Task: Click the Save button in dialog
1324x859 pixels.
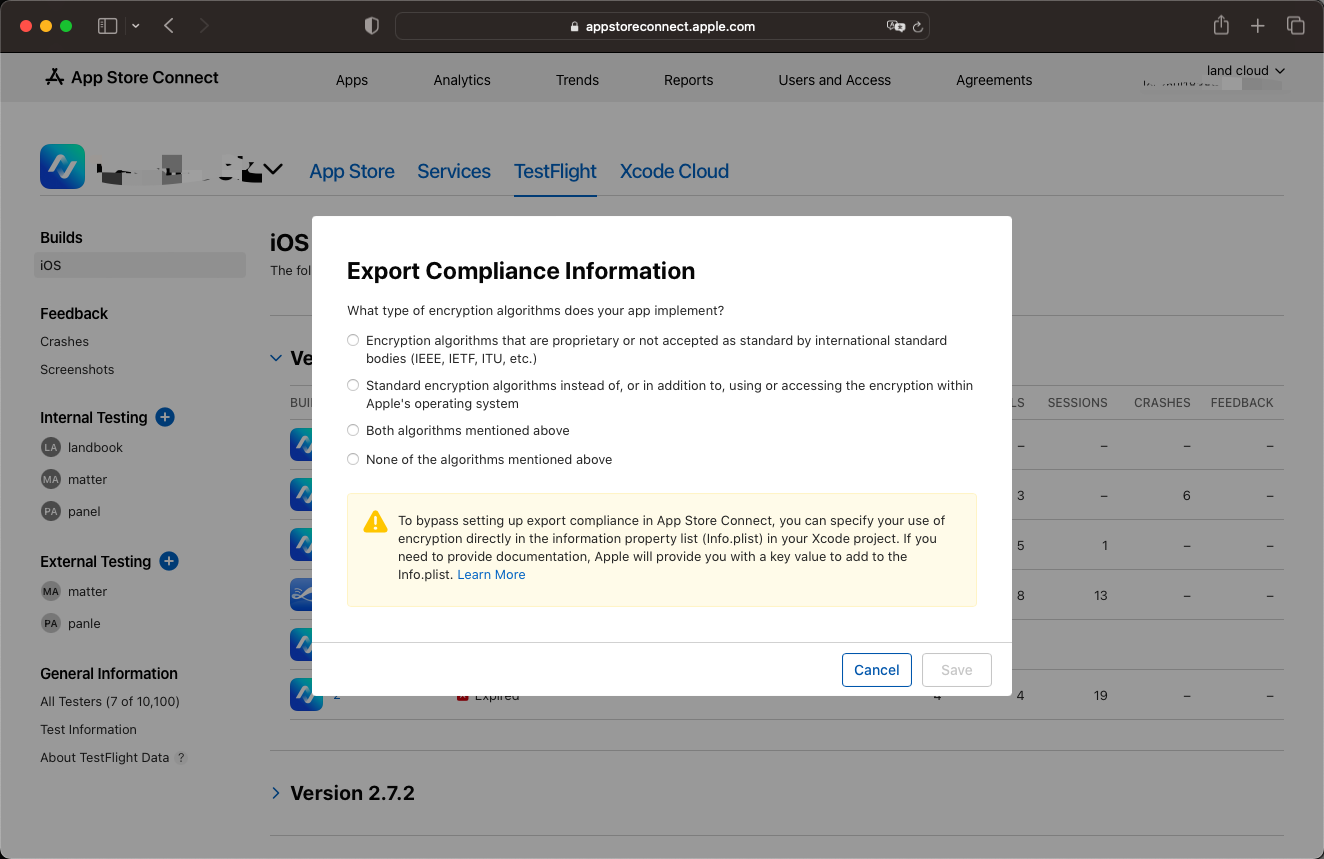Action: tap(957, 670)
